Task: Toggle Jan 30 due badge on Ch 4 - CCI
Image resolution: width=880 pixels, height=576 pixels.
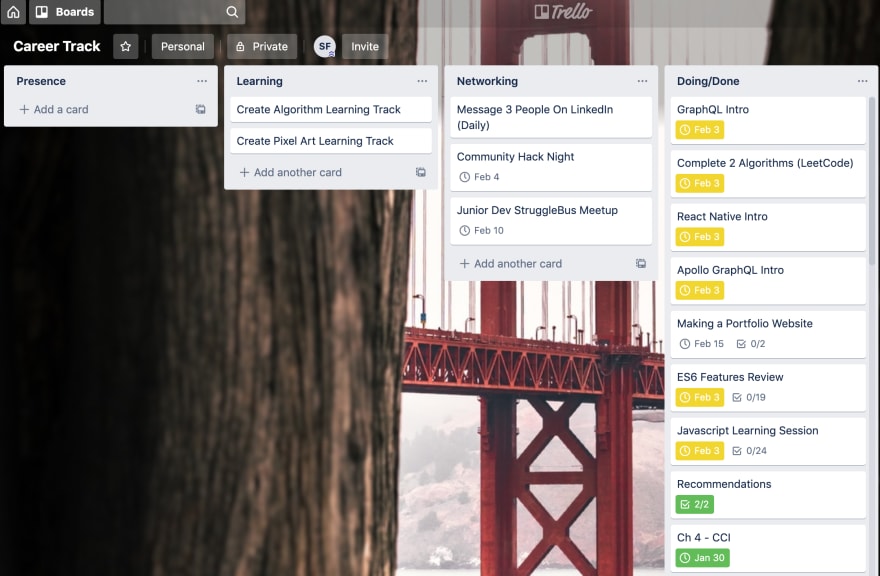Action: pyautogui.click(x=702, y=557)
